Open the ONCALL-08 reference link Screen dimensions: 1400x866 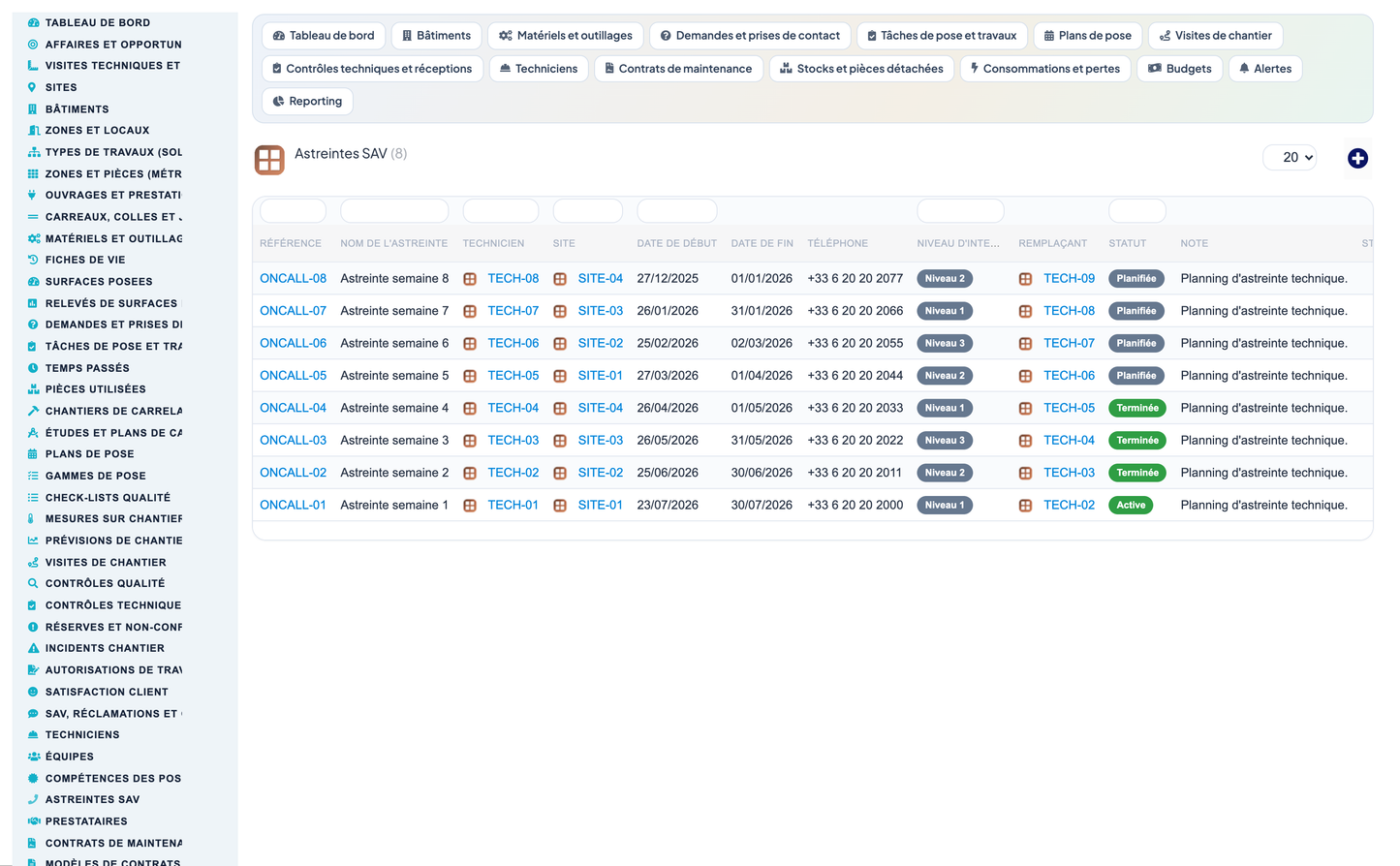coord(293,278)
